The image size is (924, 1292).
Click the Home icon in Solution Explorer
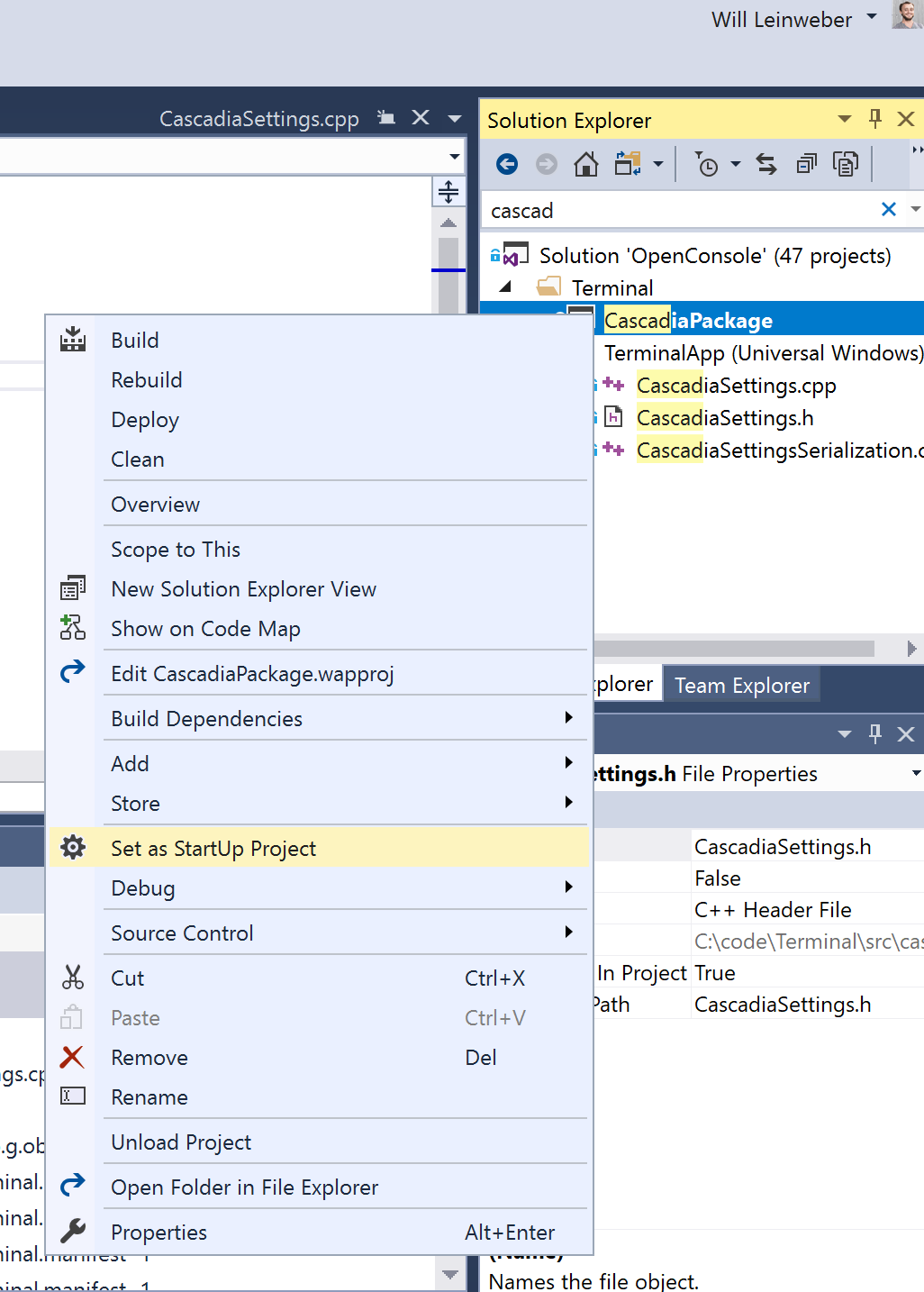[586, 164]
